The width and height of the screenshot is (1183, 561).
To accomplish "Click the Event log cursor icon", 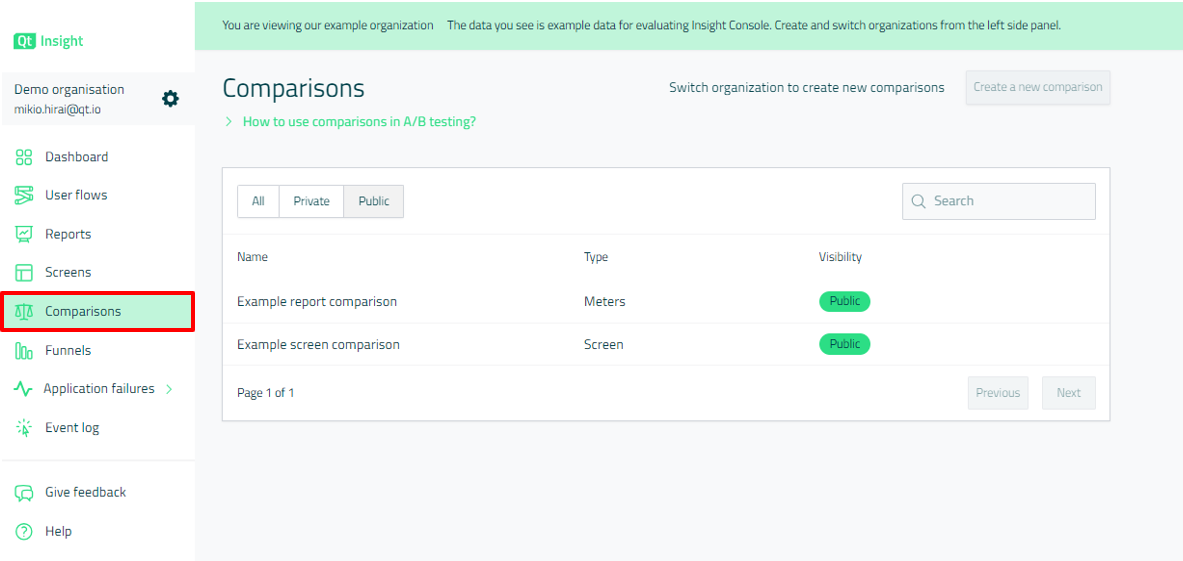I will pos(24,428).
